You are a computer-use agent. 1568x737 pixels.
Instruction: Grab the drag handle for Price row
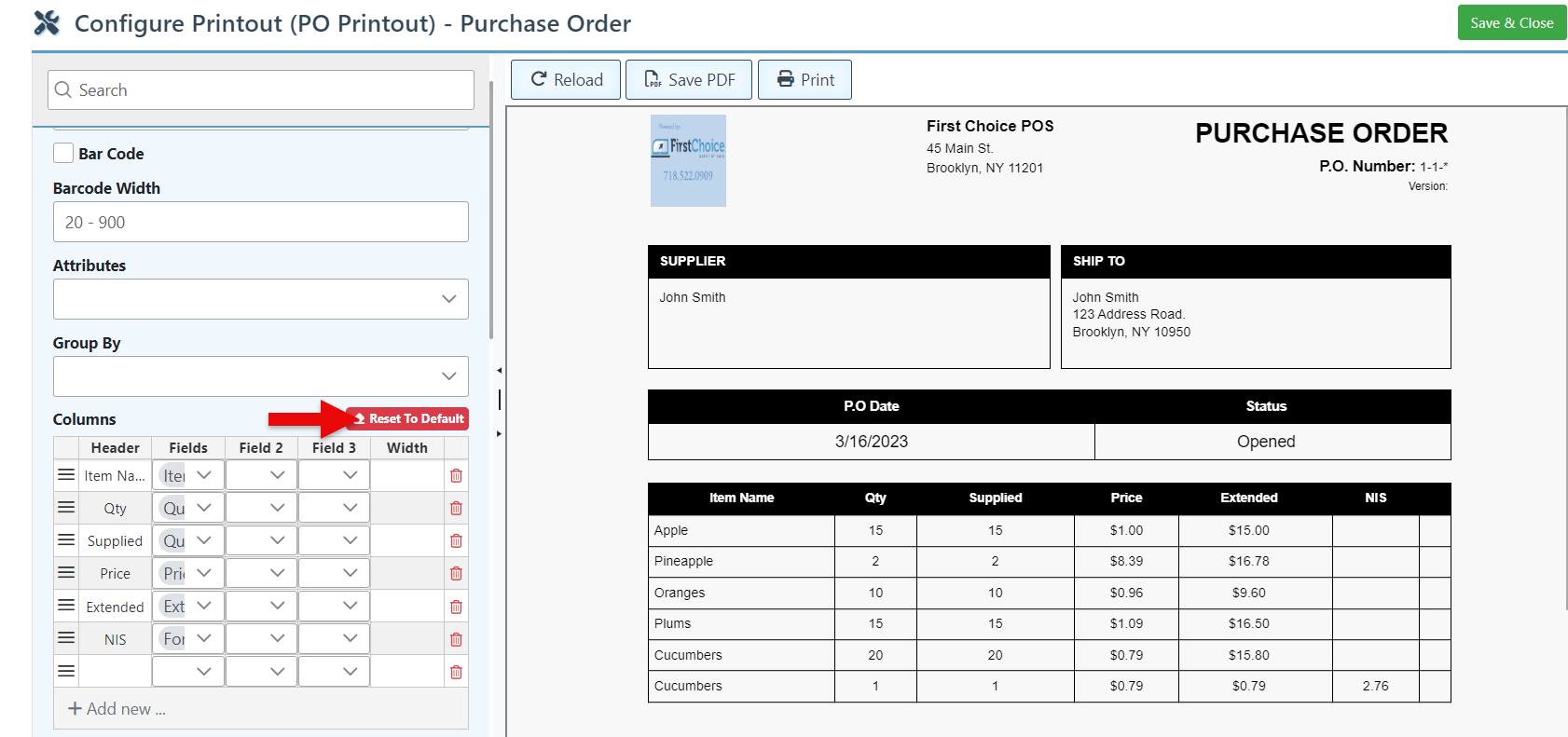coord(66,573)
